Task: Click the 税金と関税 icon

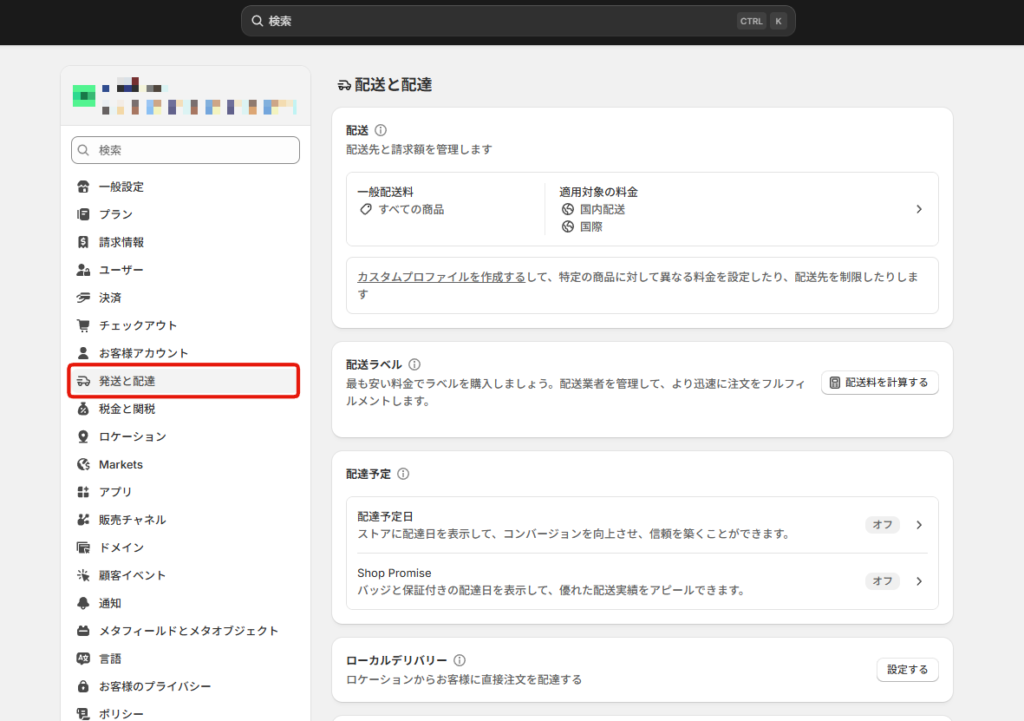Action: click(x=83, y=408)
